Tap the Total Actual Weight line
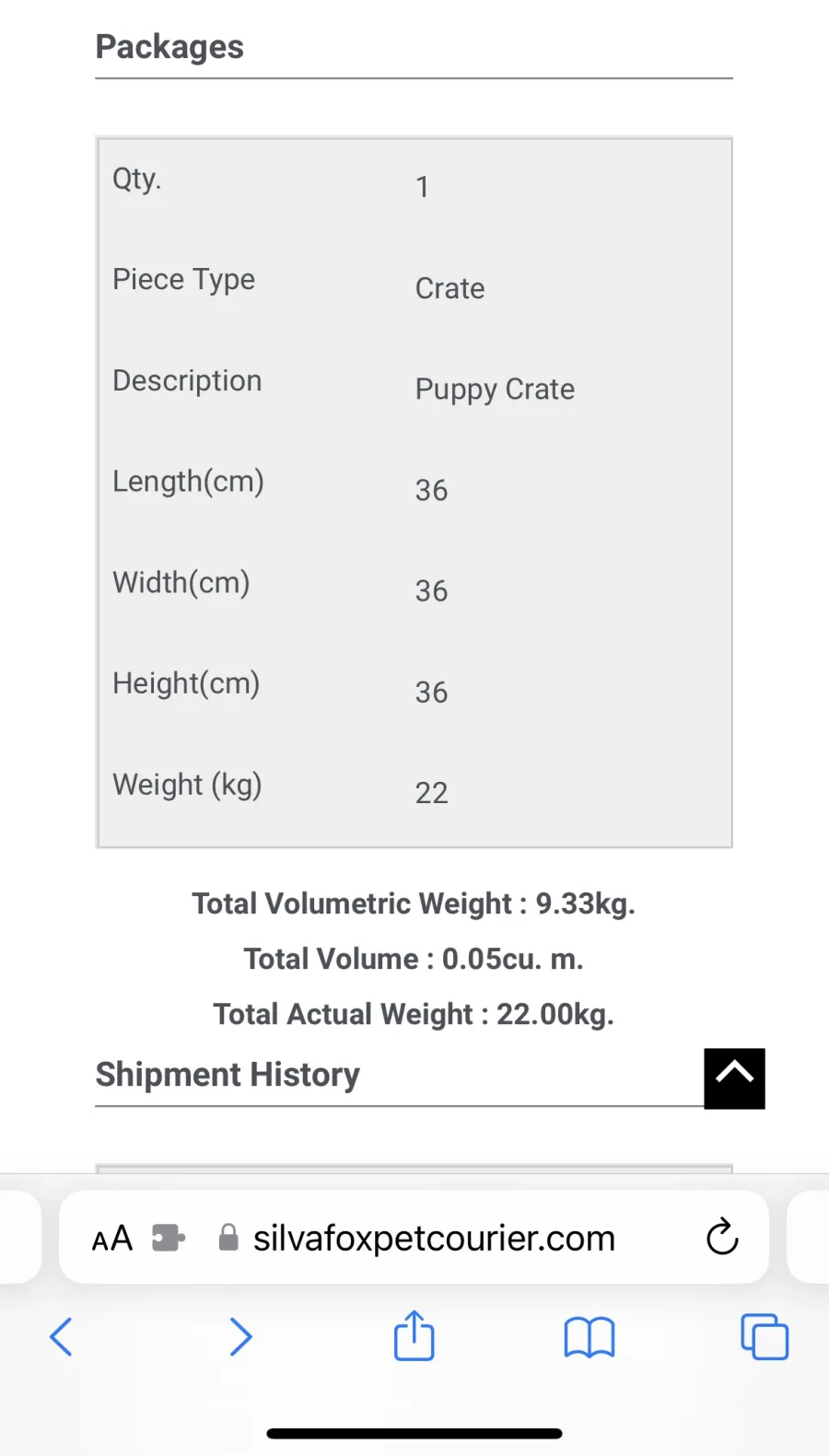829x1456 pixels. tap(414, 1014)
